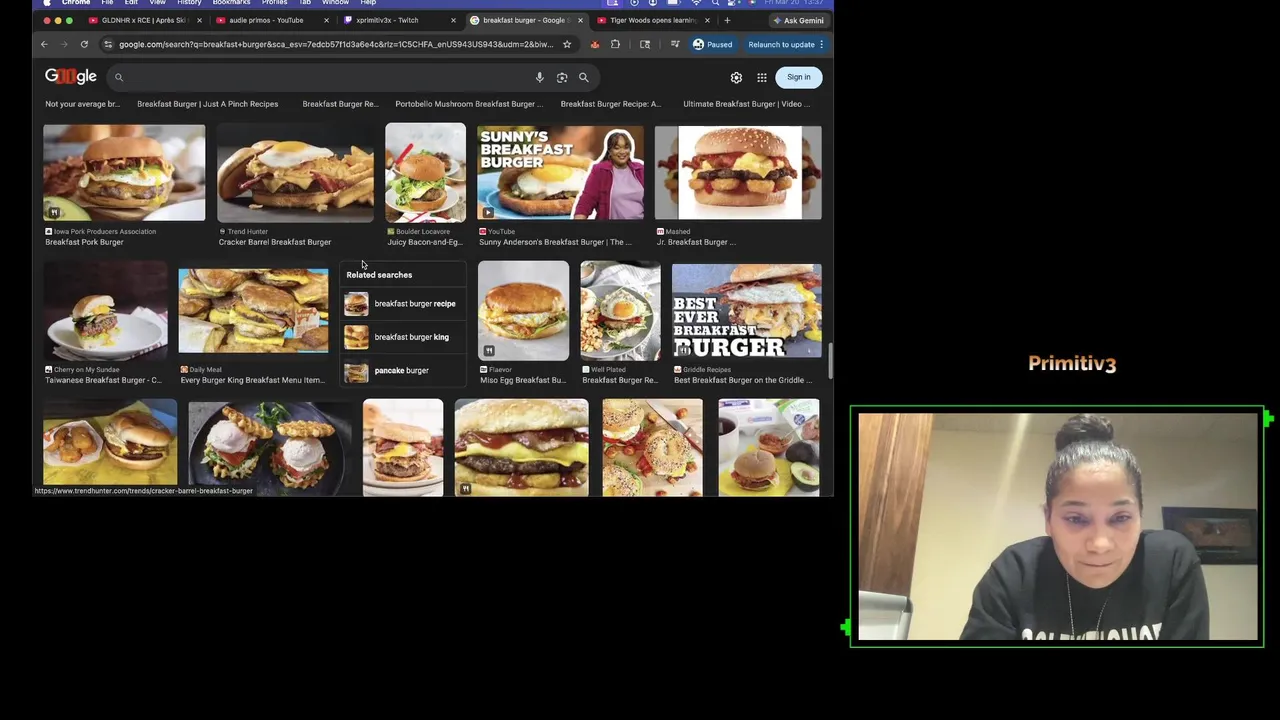Start a voice search with the microphone
This screenshot has height=720, width=1280.
[539, 77]
